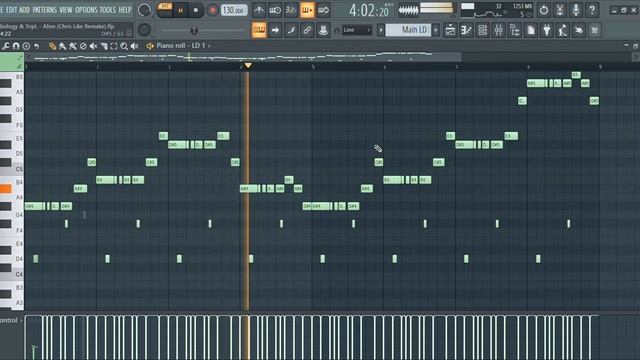
Task: Toggle PAT/song mode switch
Action: 165,10
